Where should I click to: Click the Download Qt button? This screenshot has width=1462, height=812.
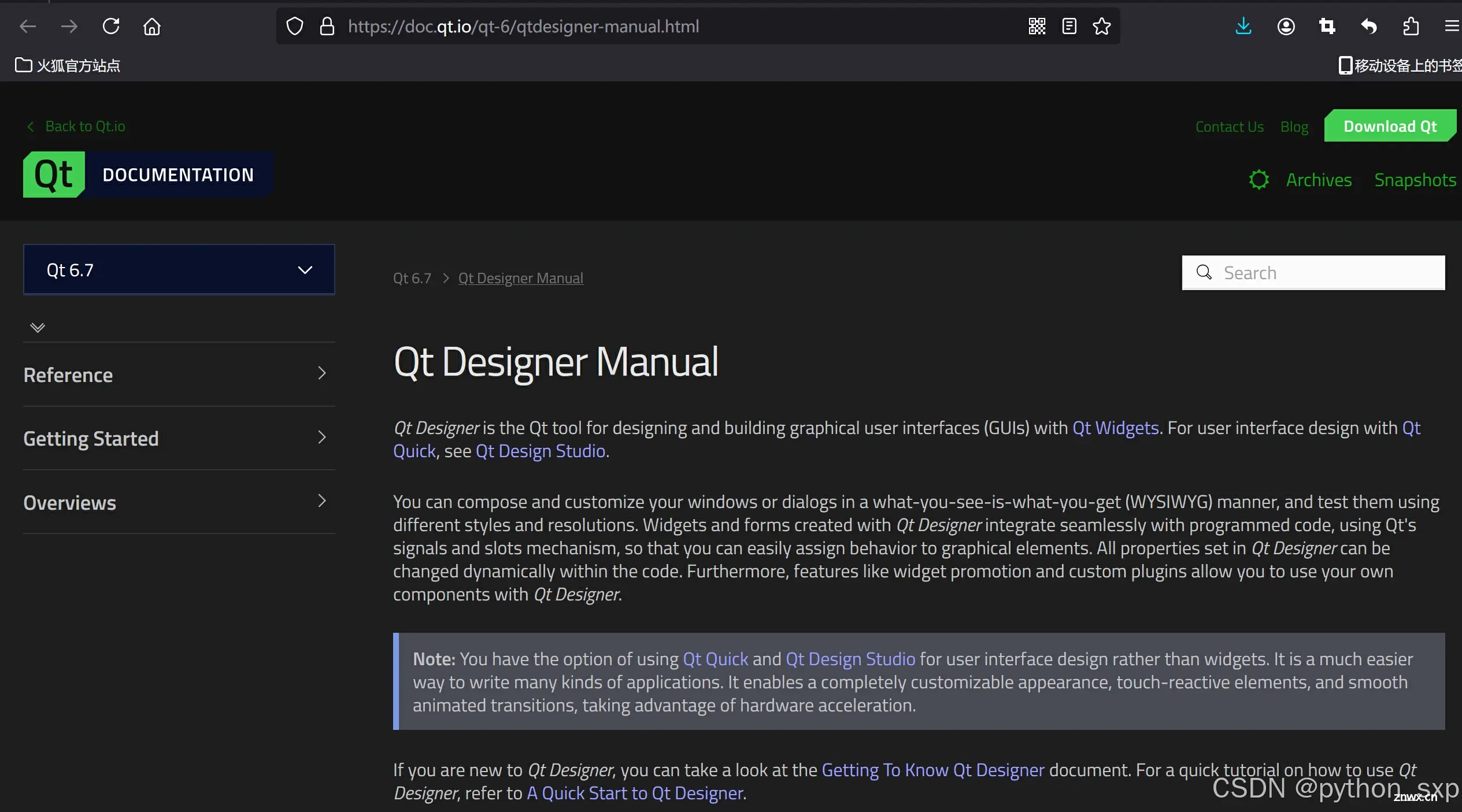1390,126
